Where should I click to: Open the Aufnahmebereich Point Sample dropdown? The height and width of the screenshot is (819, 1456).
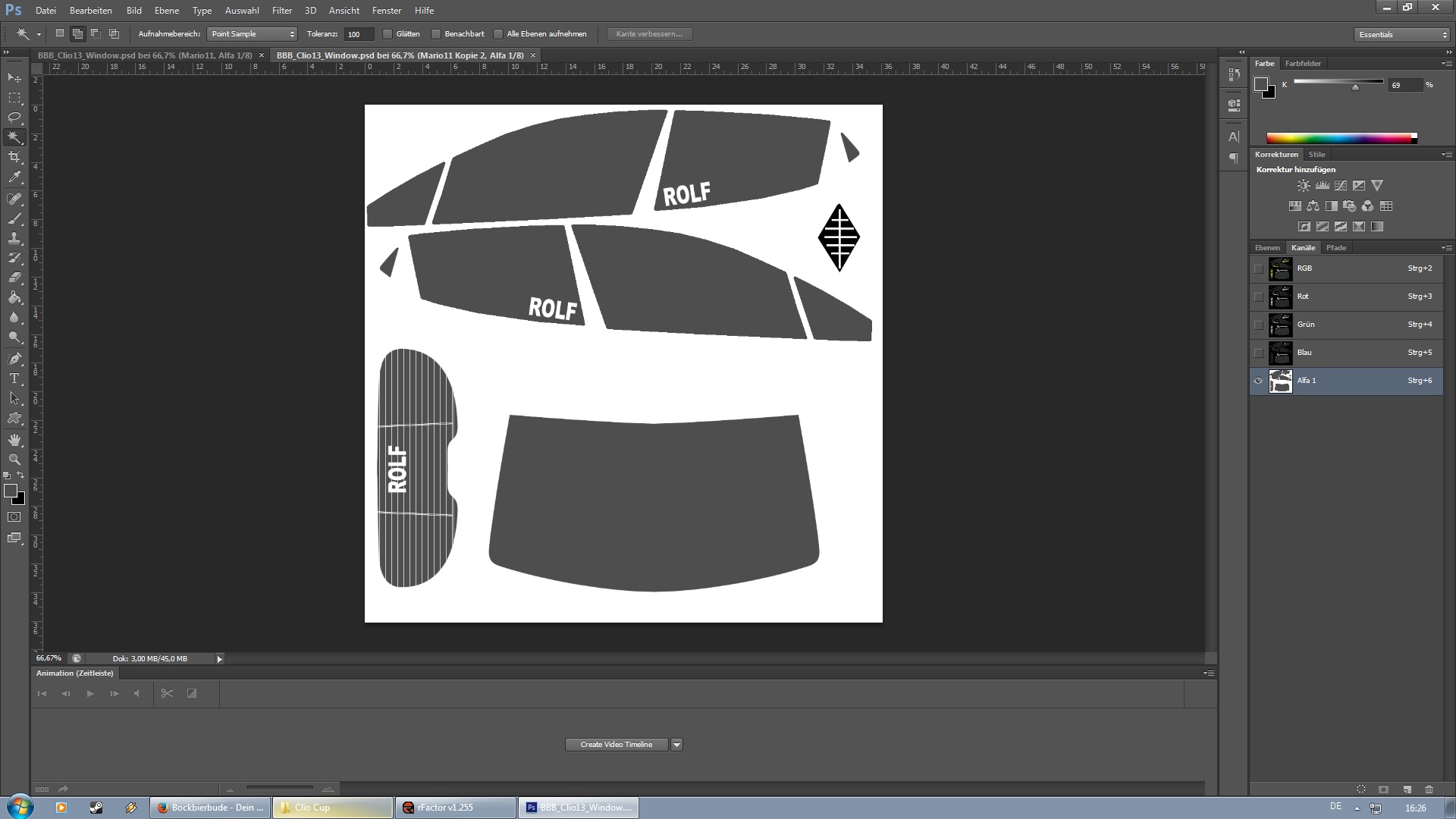[252, 34]
